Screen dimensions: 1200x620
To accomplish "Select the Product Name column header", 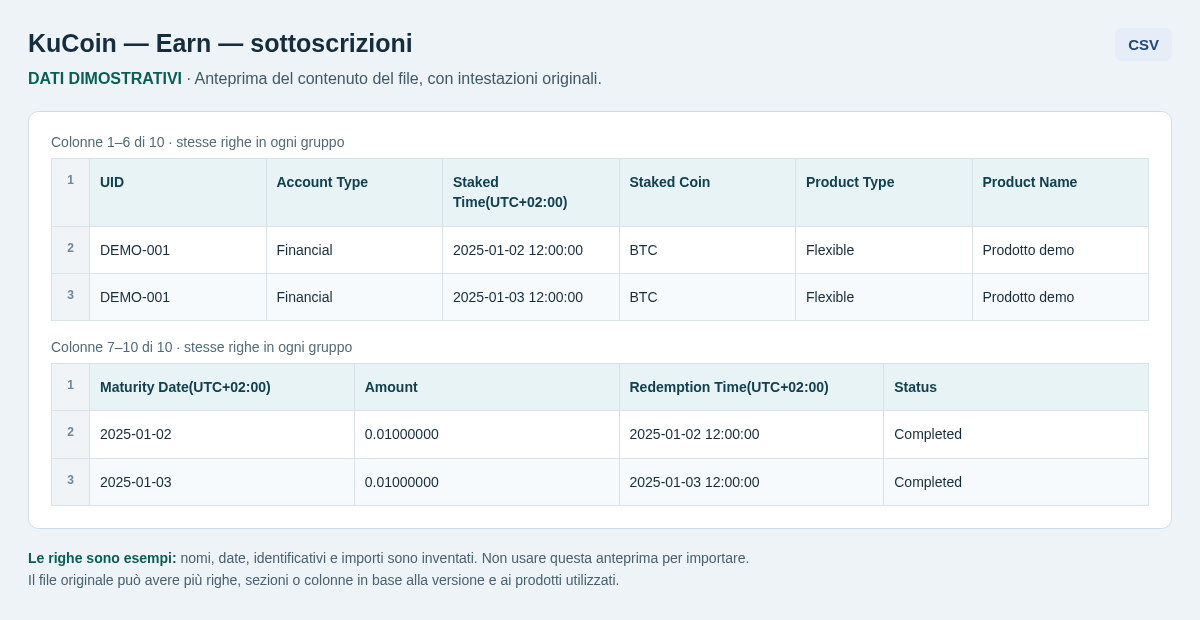I will 1060,192.
